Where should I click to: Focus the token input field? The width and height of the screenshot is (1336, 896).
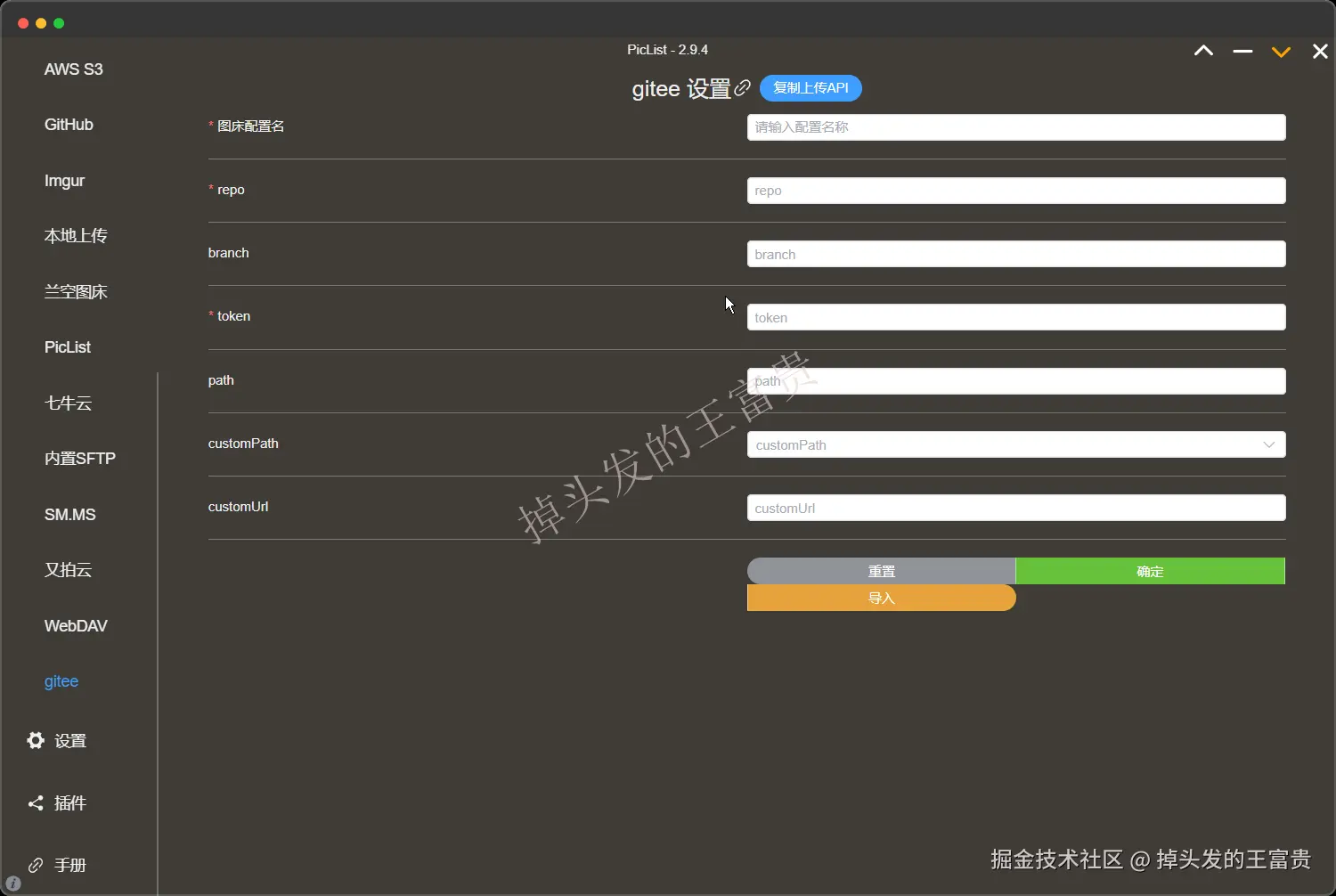pyautogui.click(x=1016, y=317)
